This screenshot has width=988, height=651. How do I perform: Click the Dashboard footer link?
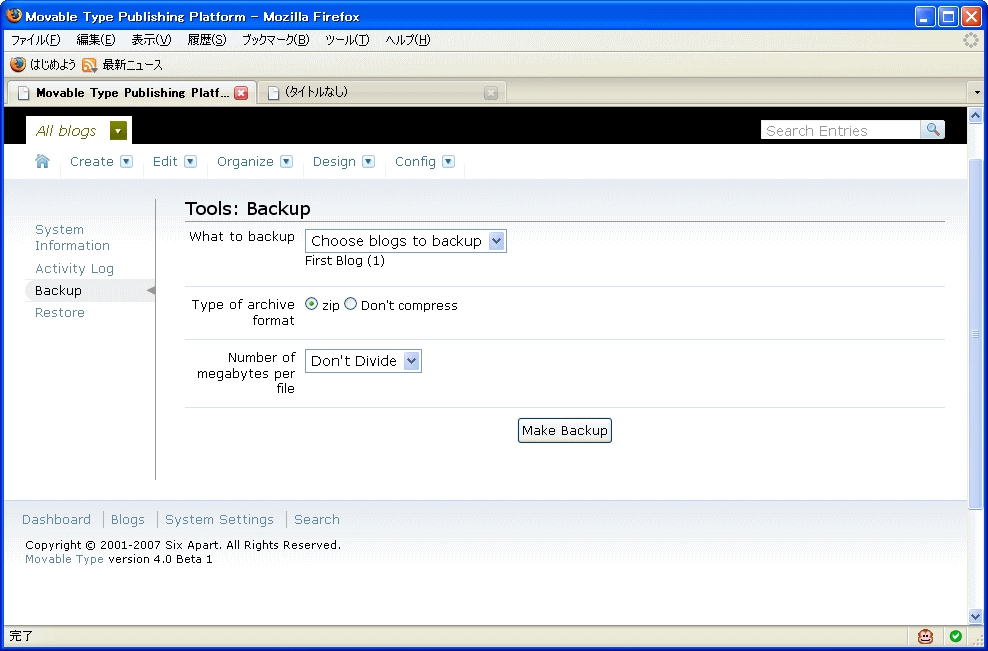(56, 519)
